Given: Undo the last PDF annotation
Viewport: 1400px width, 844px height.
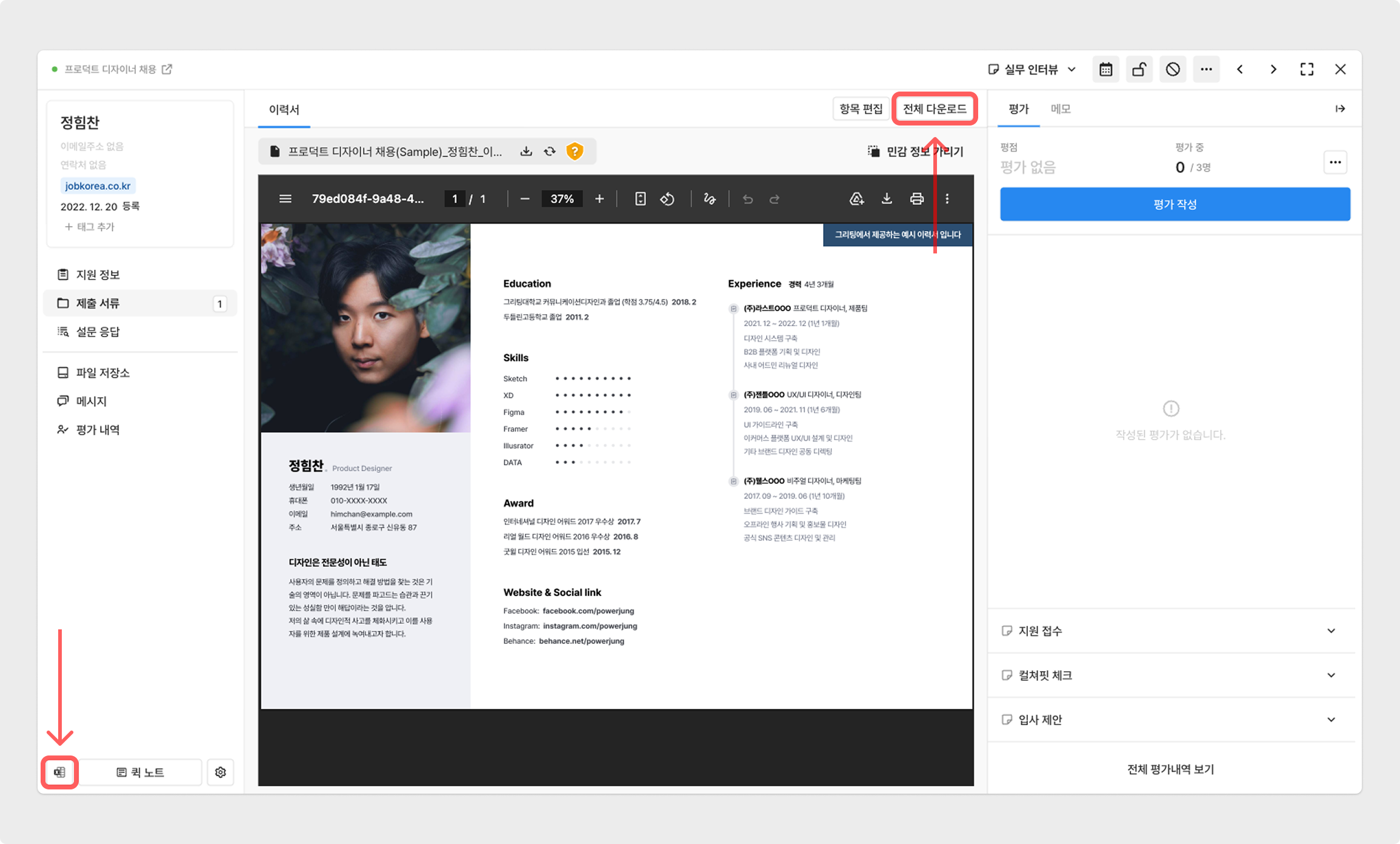Looking at the screenshot, I should coord(748,199).
